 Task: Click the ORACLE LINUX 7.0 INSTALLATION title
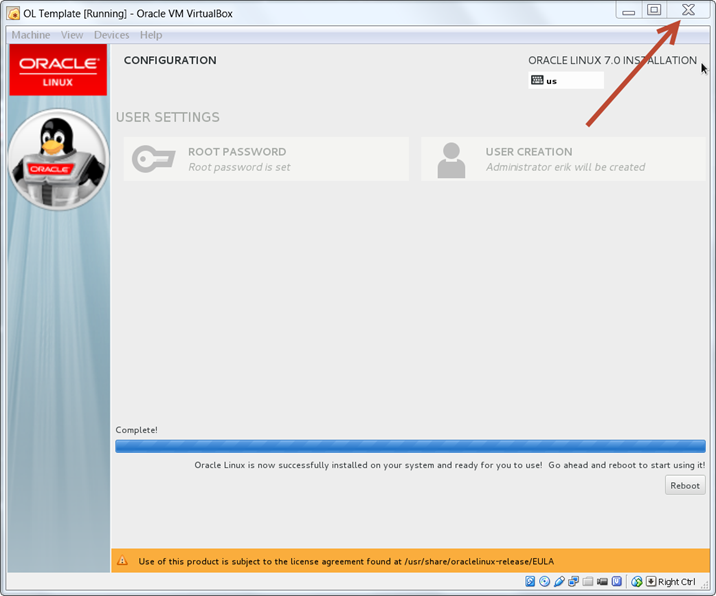pyautogui.click(x=612, y=60)
